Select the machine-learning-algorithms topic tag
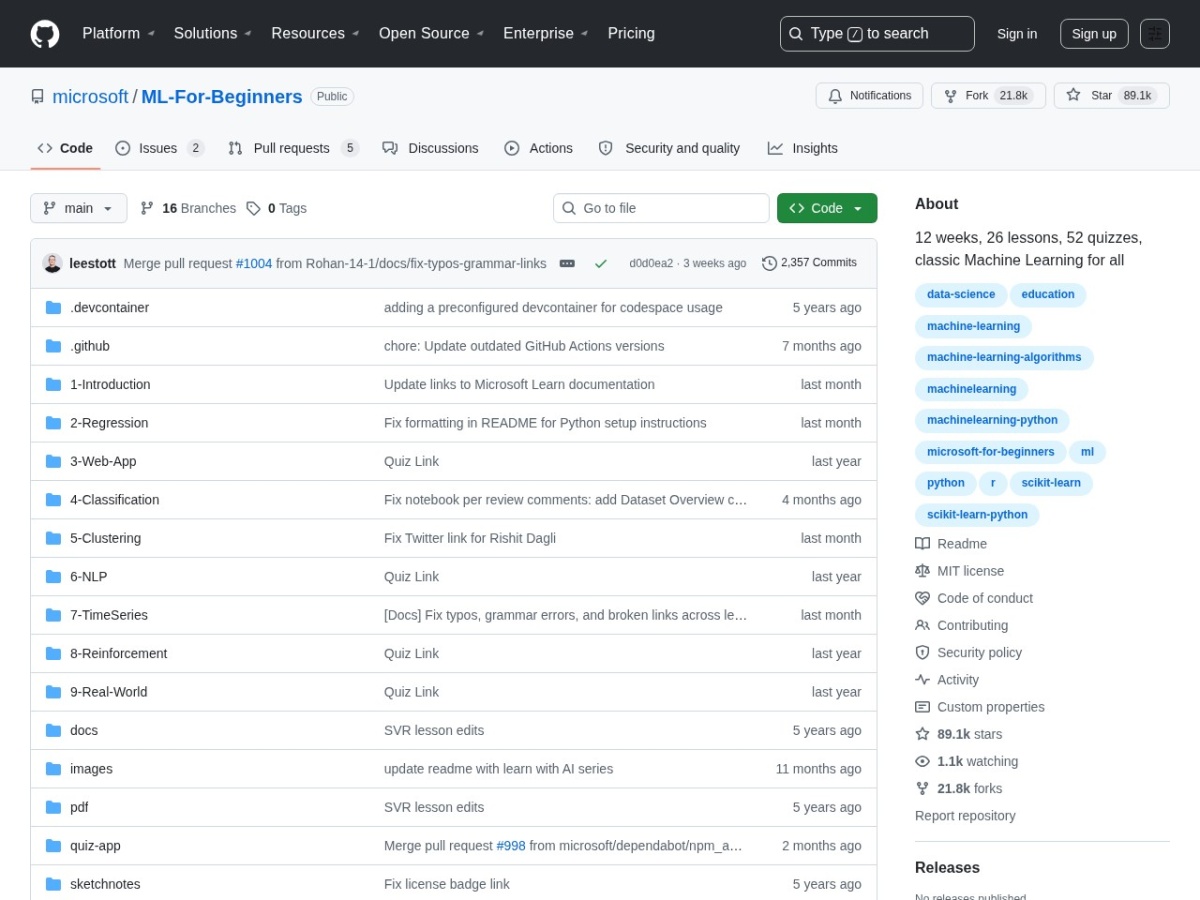This screenshot has height=900, width=1200. click(1004, 357)
